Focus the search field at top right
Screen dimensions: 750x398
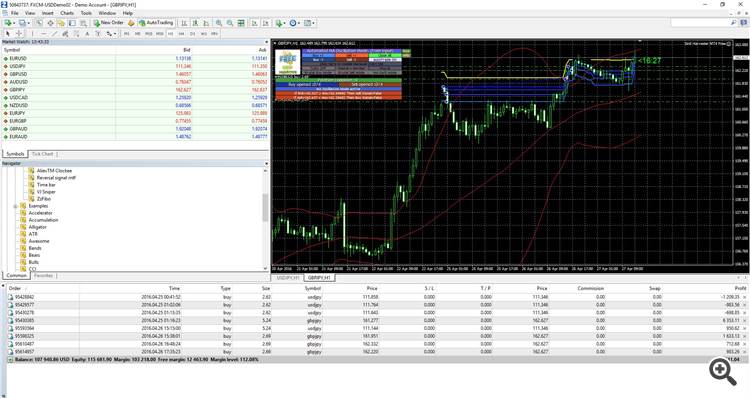tap(701, 23)
